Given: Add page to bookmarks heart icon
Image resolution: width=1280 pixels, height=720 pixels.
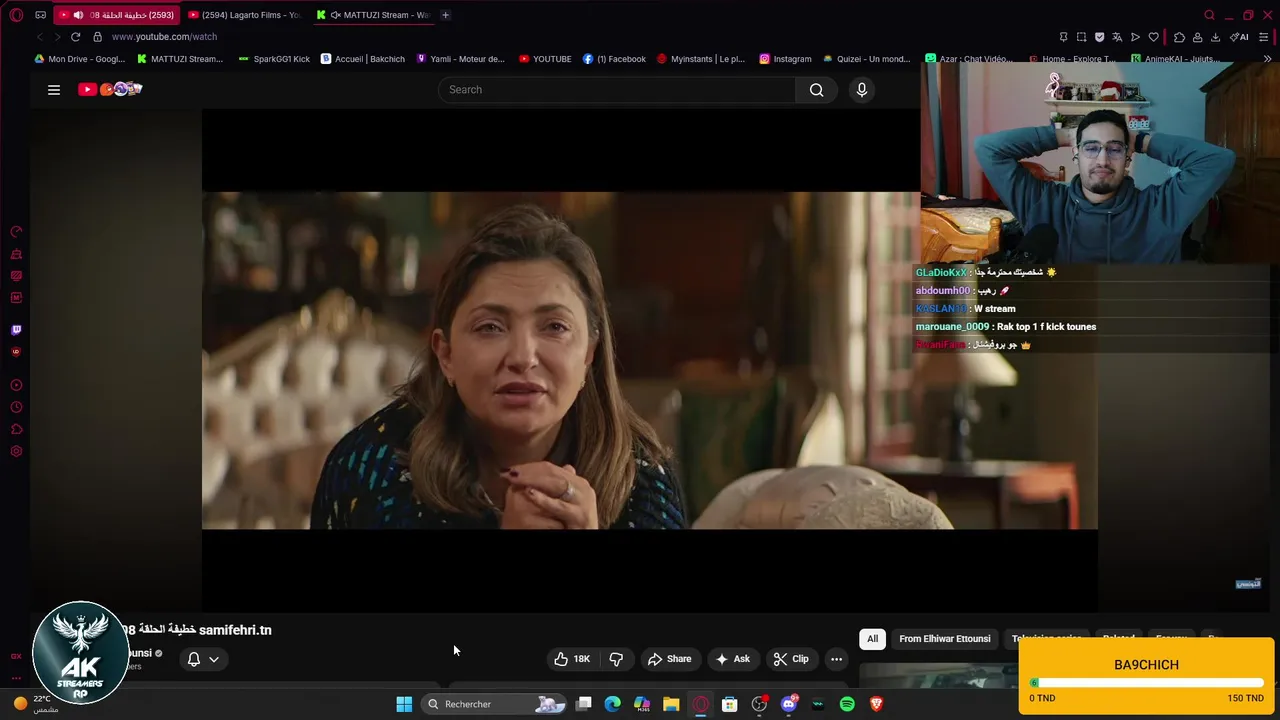Looking at the screenshot, I should 1153,37.
